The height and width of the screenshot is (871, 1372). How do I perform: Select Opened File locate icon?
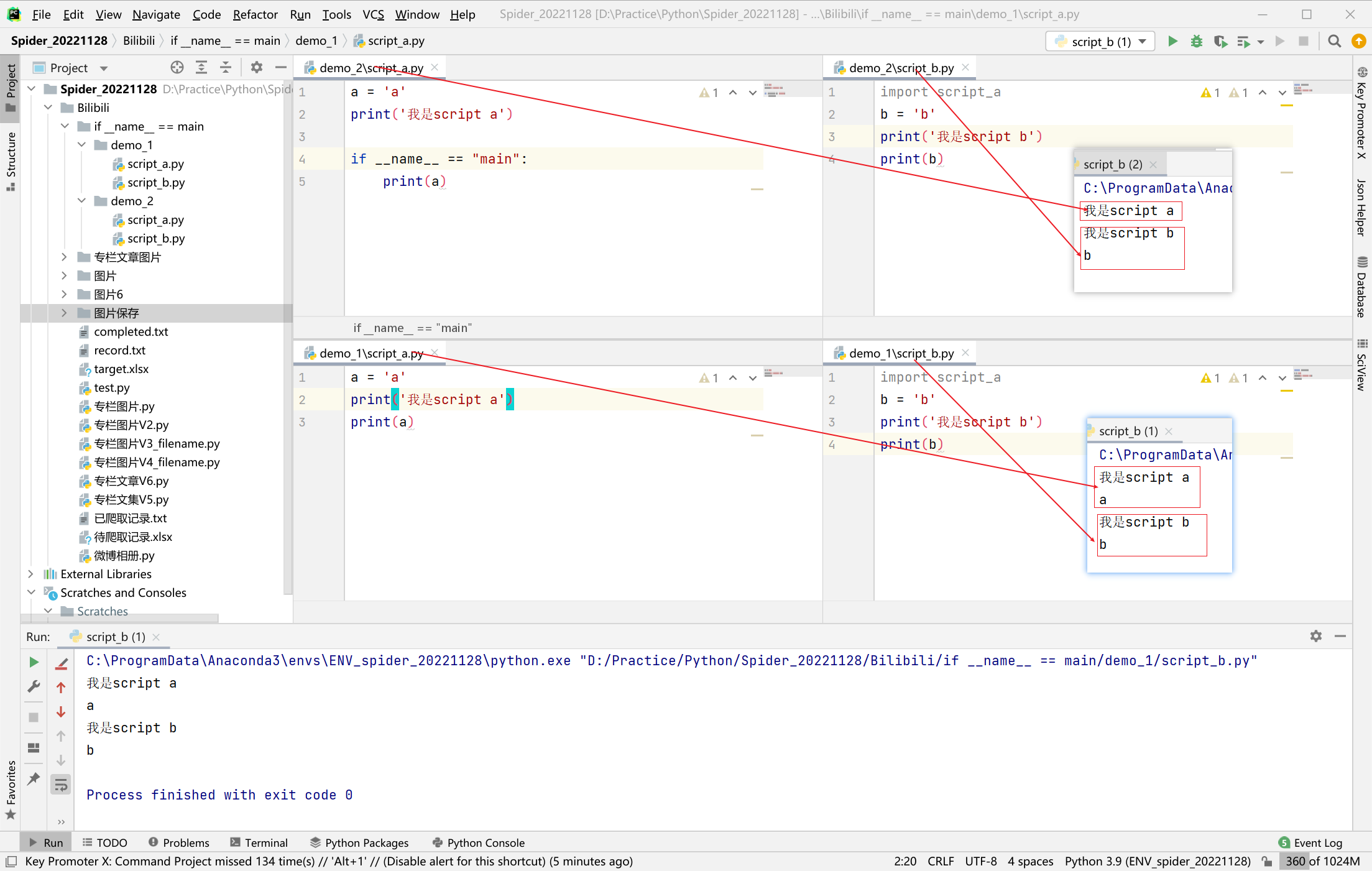(x=177, y=68)
